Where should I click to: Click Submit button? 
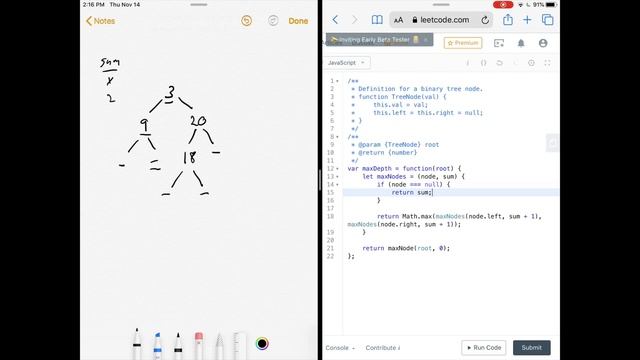click(531, 348)
